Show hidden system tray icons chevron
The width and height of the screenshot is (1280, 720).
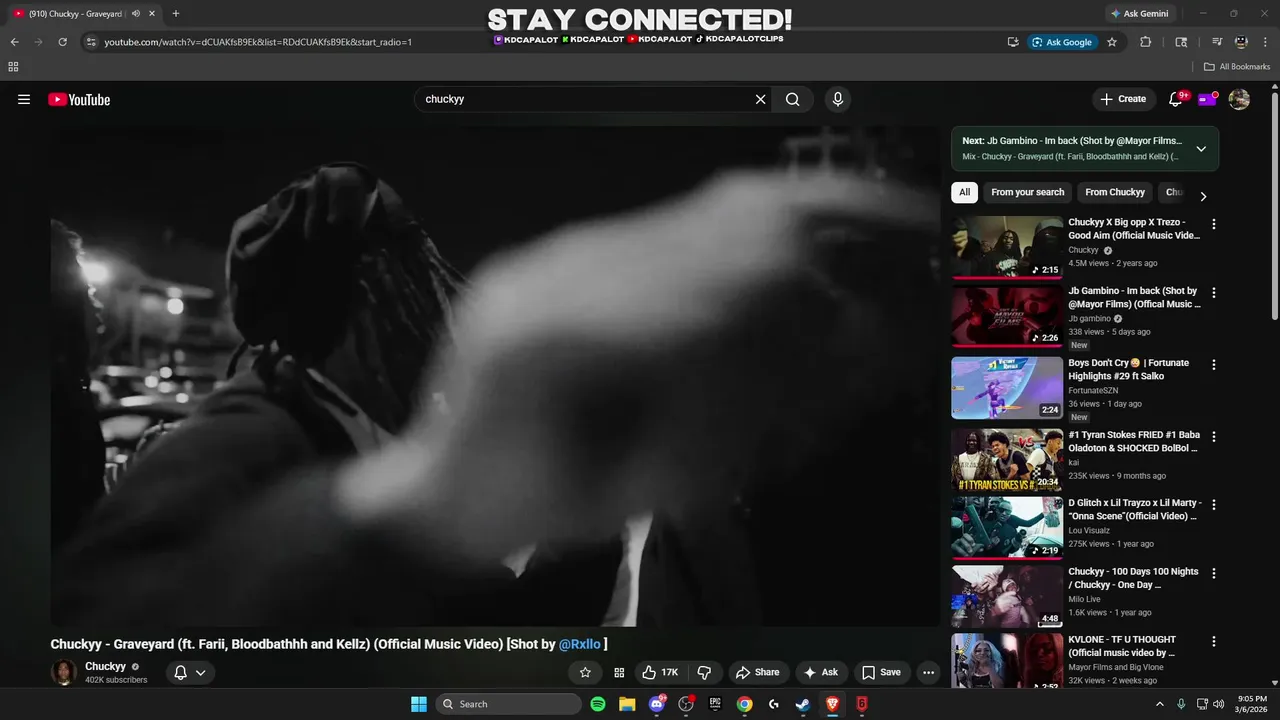[x=1160, y=704]
